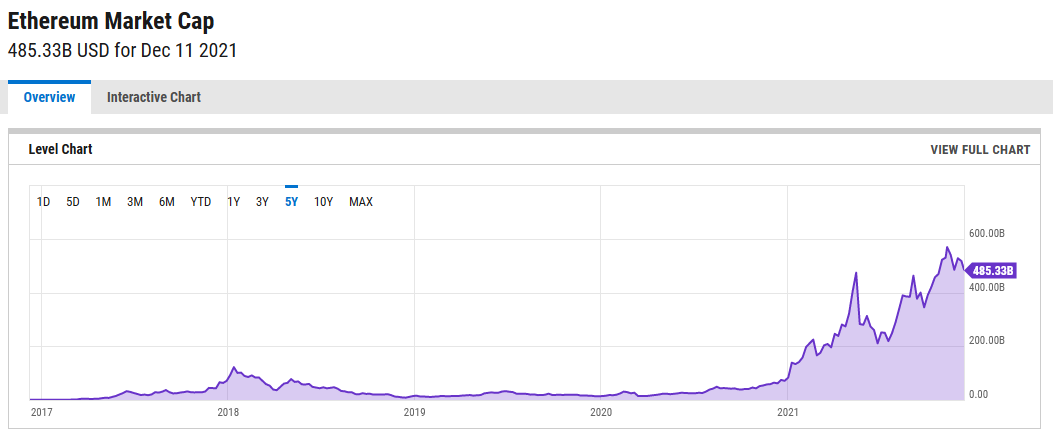Viewport: 1053px width, 441px height.
Task: Switch to the Overview tab
Action: [49, 97]
